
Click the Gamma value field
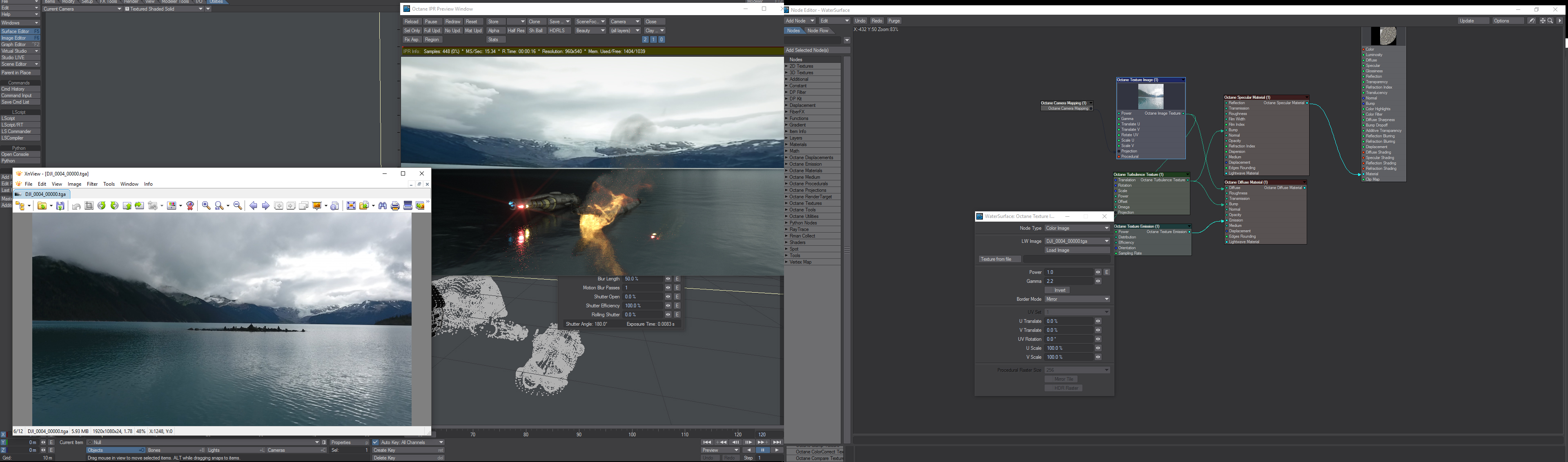click(1068, 281)
